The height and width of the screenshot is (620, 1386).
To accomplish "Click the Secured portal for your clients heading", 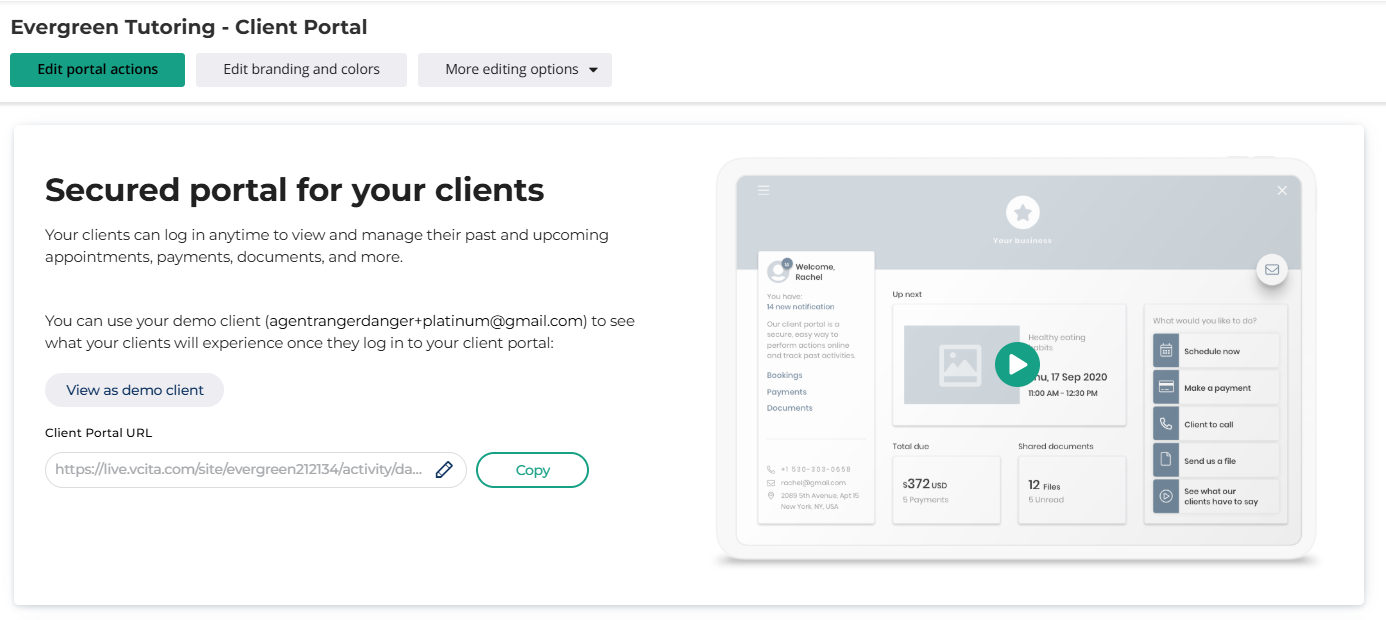I will click(x=295, y=190).
